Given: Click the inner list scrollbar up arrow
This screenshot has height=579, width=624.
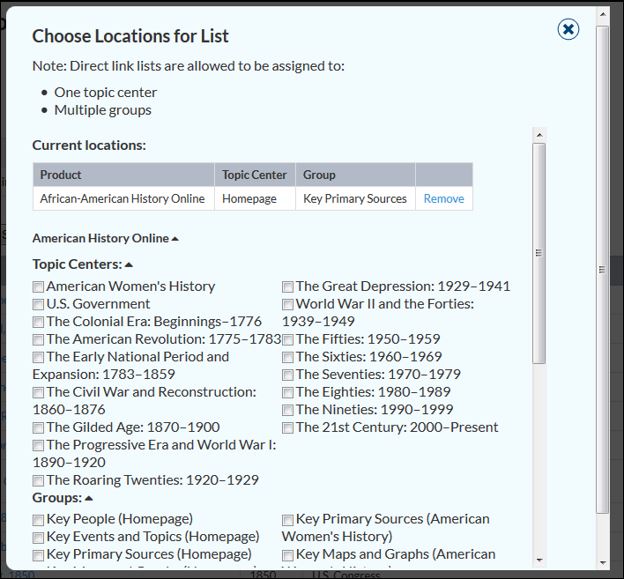Looking at the screenshot, I should coord(539,135).
